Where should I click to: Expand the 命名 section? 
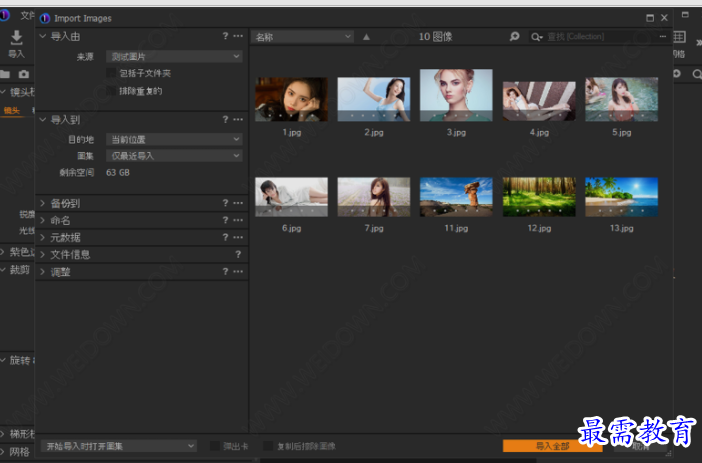(43, 220)
